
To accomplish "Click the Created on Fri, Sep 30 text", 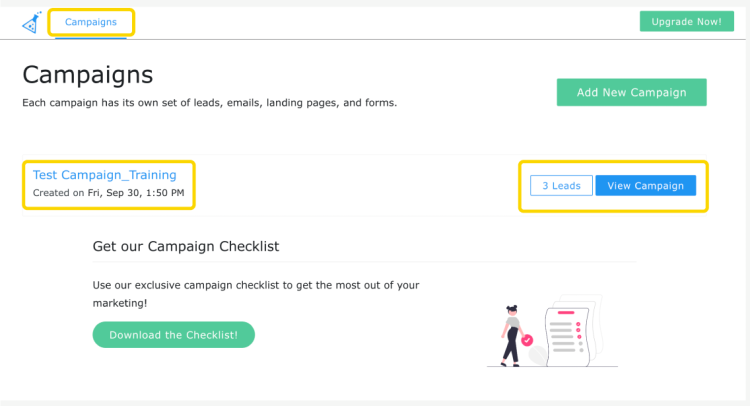I will [x=109, y=193].
